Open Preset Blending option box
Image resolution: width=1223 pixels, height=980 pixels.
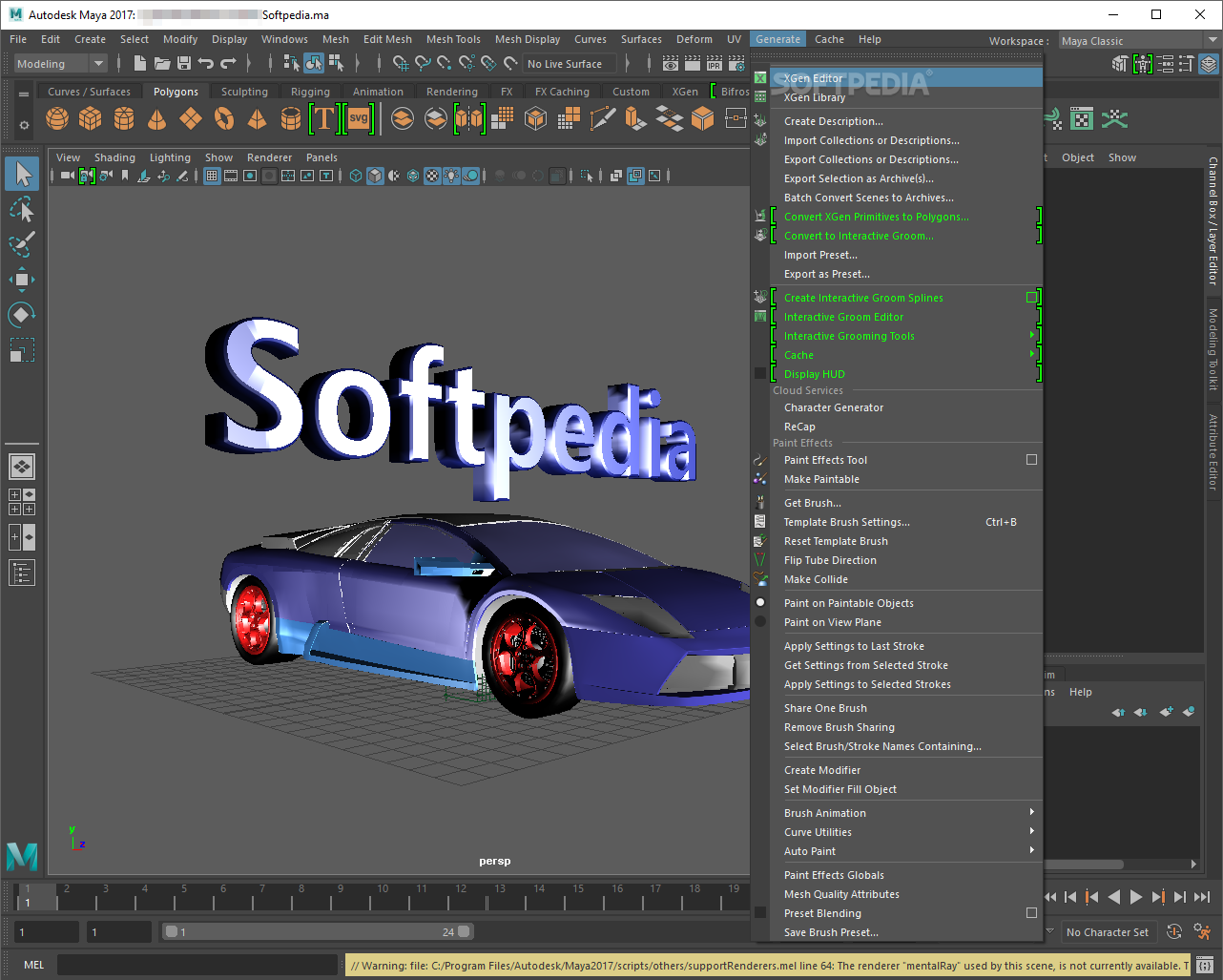pyautogui.click(x=1031, y=913)
